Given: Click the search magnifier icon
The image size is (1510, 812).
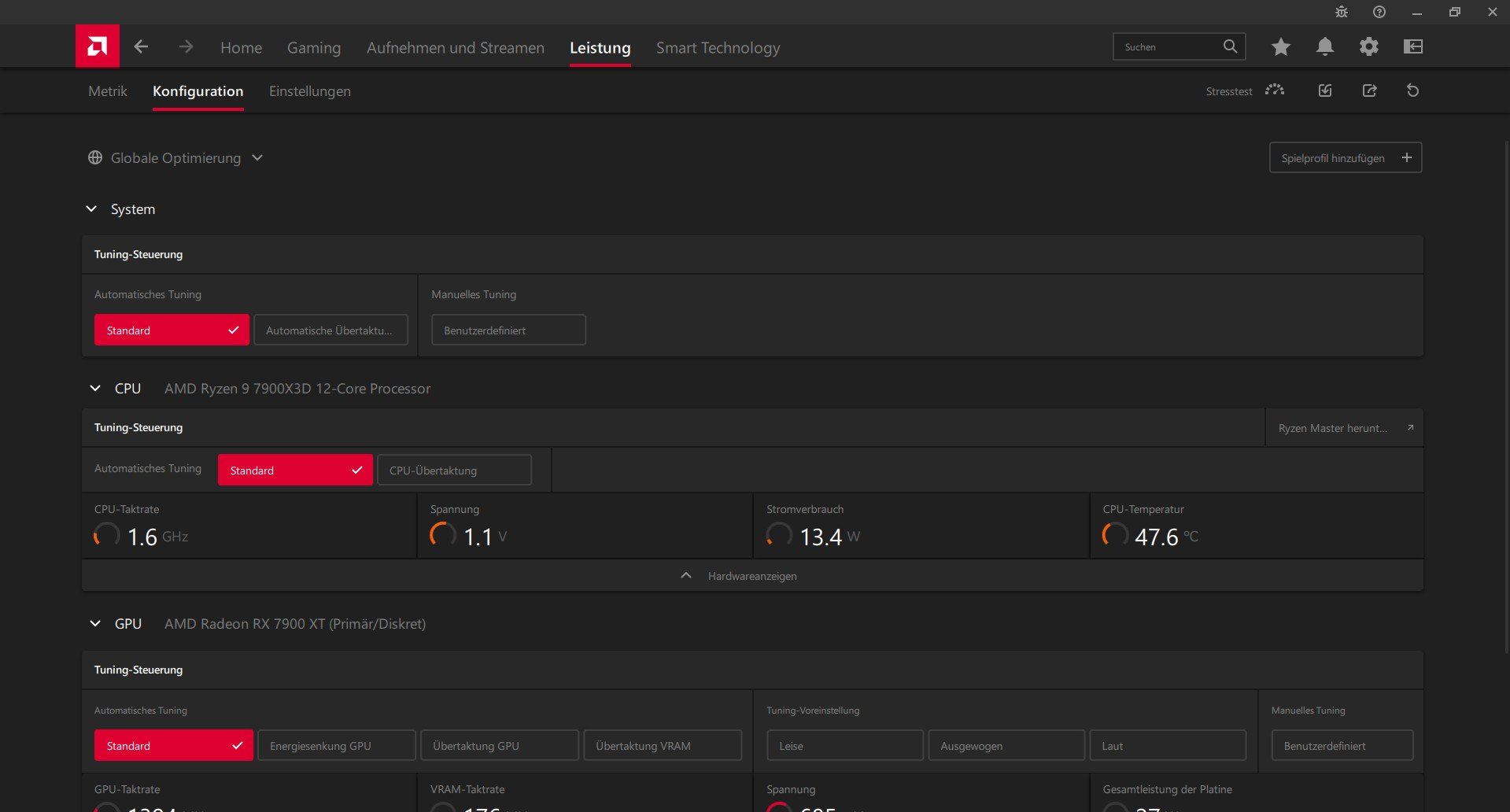Looking at the screenshot, I should pos(1230,46).
